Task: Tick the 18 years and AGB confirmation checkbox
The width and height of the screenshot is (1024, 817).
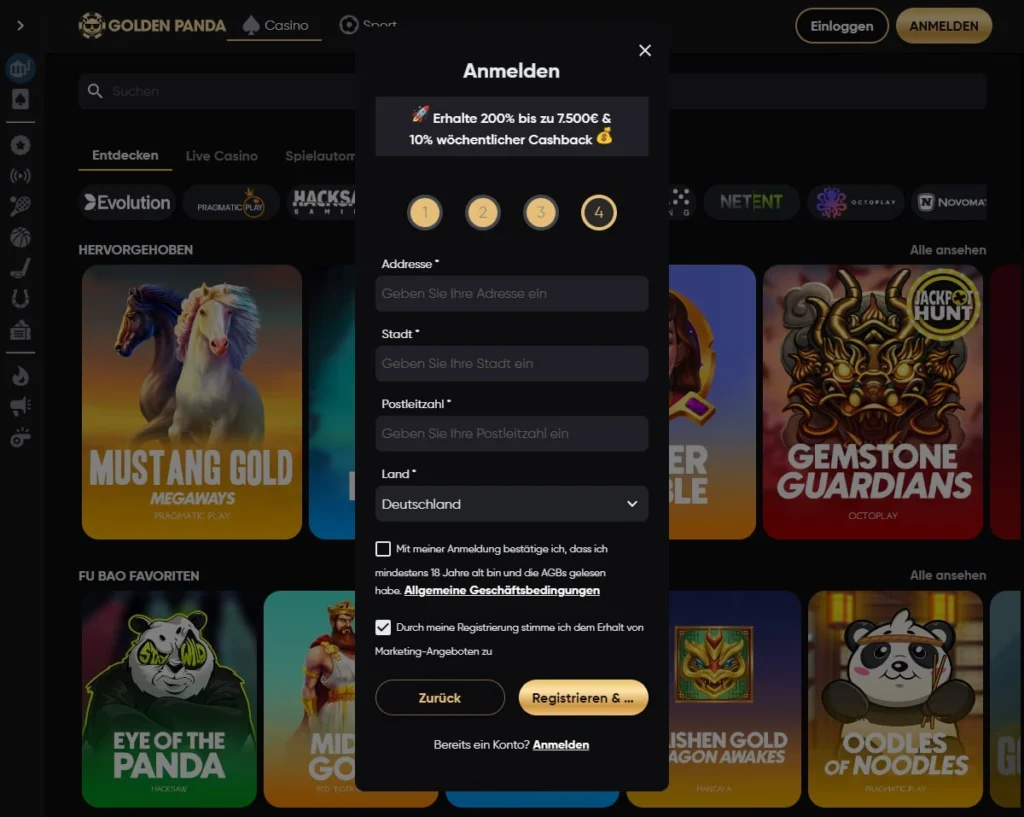Action: (383, 549)
